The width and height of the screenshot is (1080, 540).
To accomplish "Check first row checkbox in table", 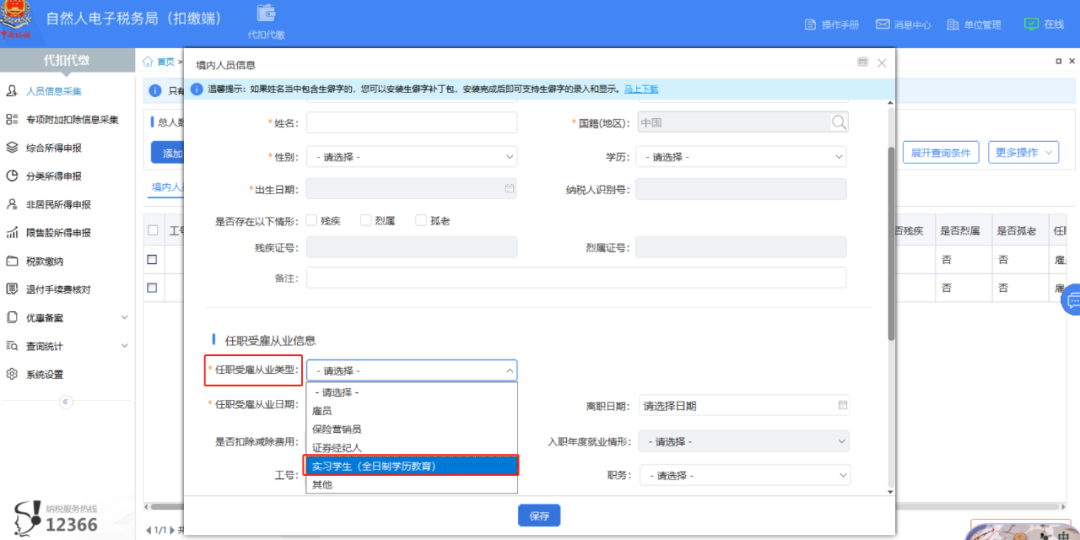I will [153, 260].
